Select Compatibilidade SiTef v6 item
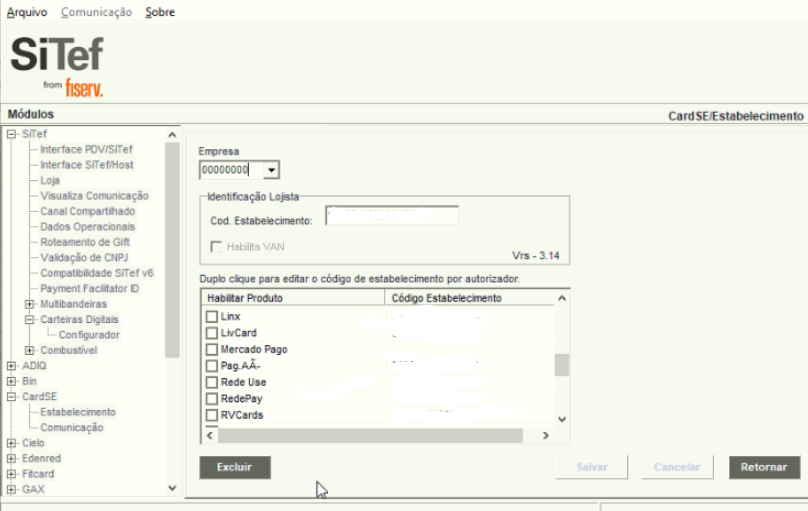The height and width of the screenshot is (511, 808). [97, 273]
